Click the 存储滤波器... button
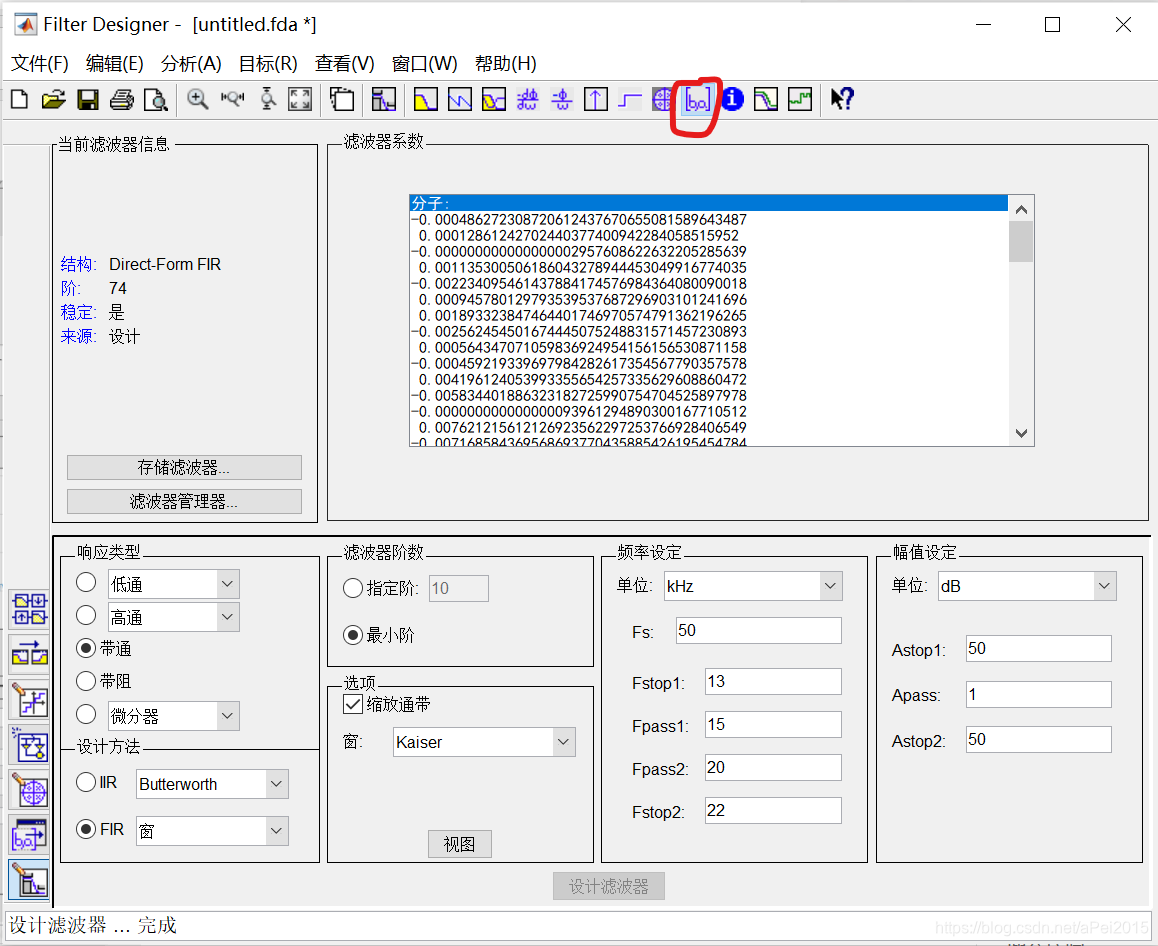 [x=184, y=467]
